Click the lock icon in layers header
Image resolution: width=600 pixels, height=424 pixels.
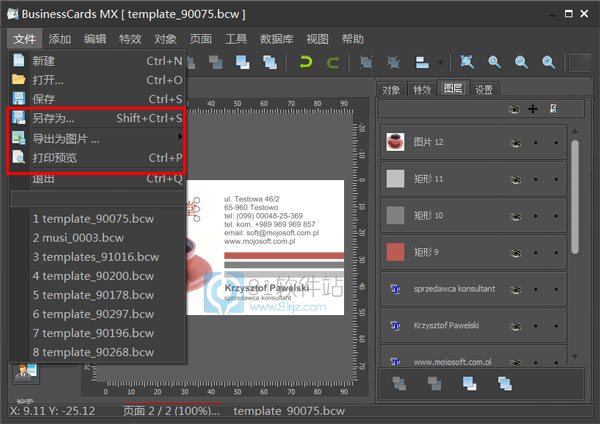554,108
